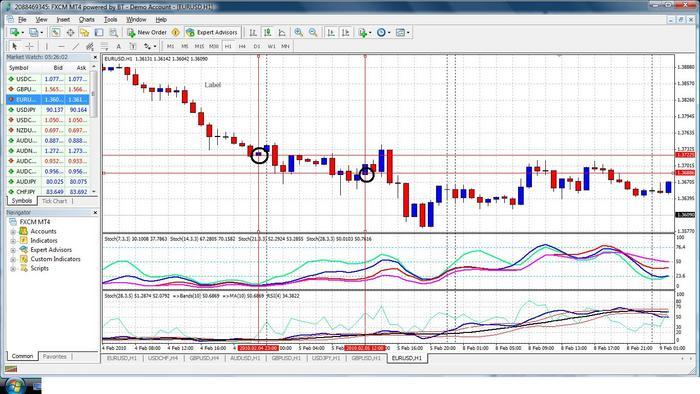Toggle the Market Watch window icon
Screen dimensions: 700x394
click(x=55, y=32)
